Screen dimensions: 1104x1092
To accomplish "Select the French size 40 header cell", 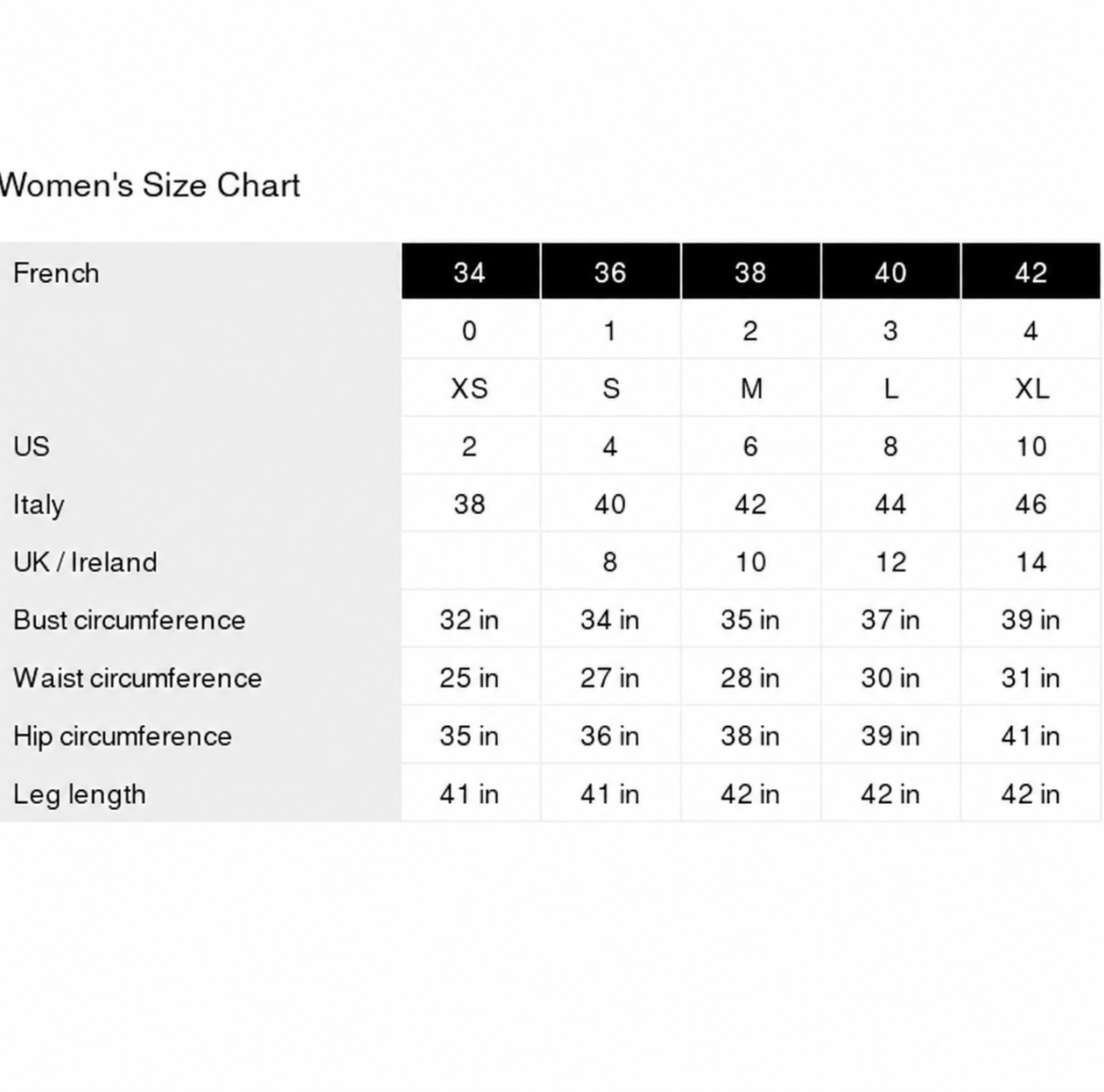I will 890,272.
